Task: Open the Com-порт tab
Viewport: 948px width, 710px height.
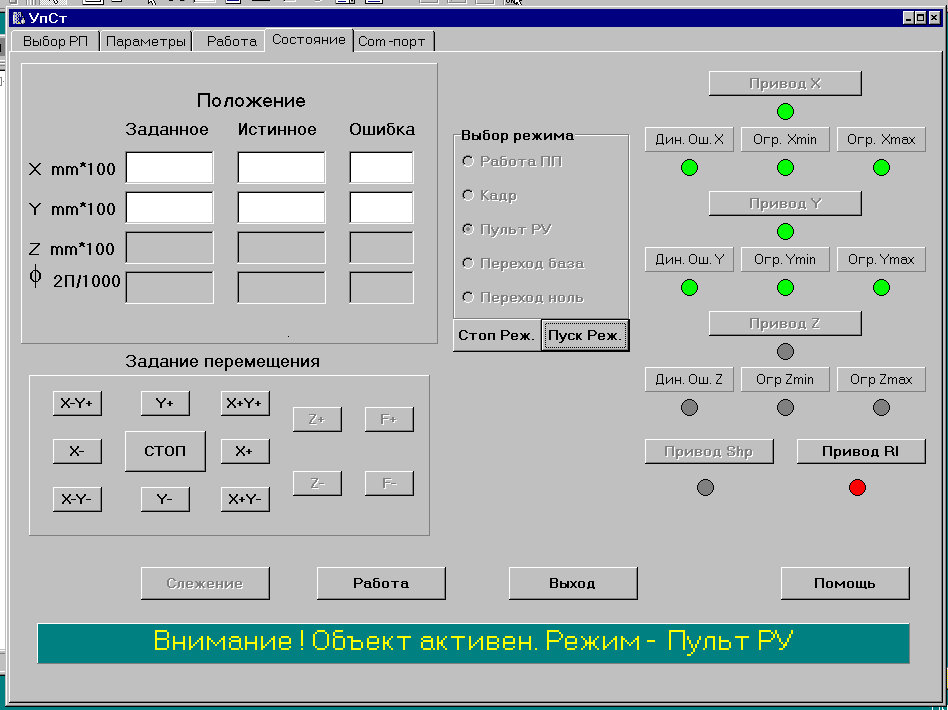Action: (x=392, y=41)
